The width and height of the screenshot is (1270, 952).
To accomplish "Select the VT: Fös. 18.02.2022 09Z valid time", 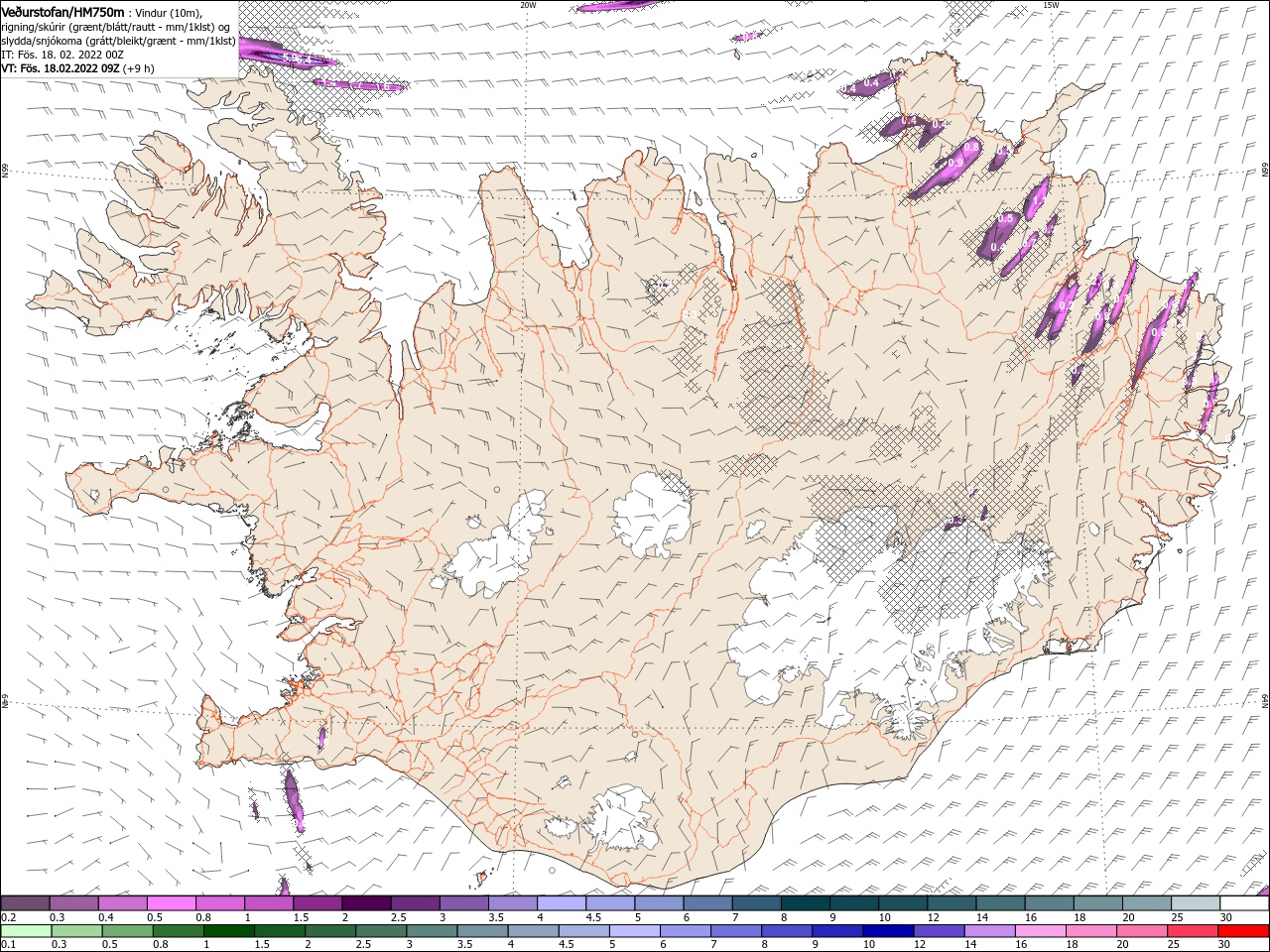I will (61, 68).
